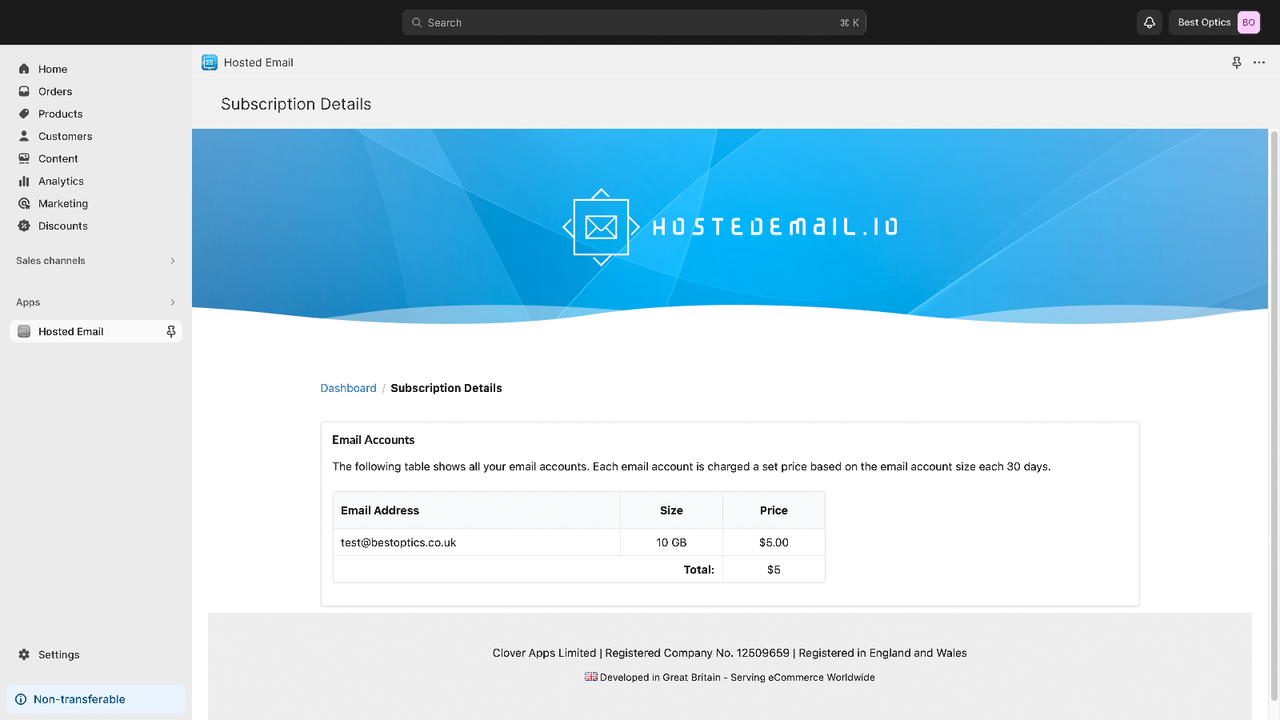Open the Customers section
This screenshot has height=720, width=1280.
click(64, 136)
